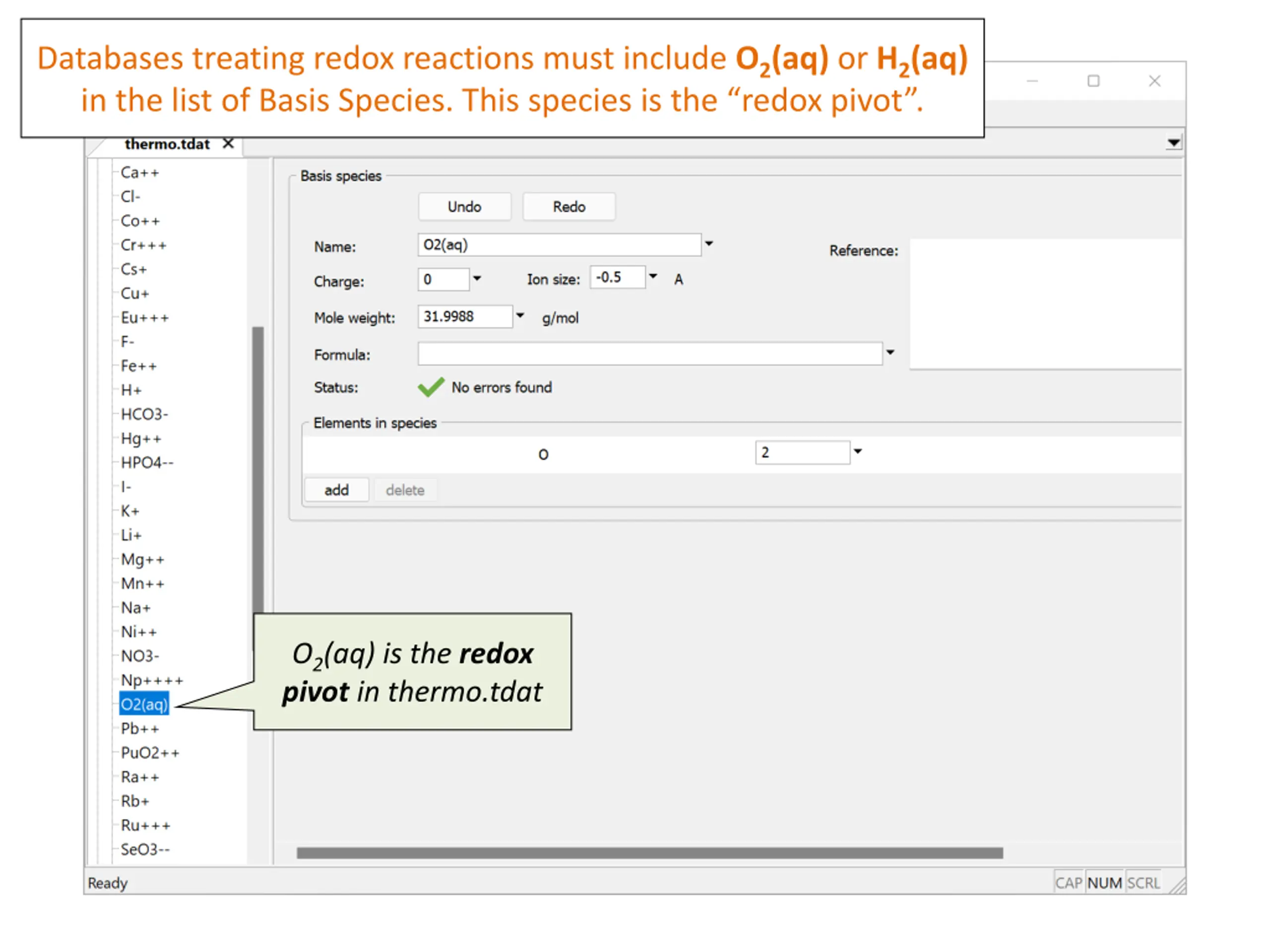Click the delete element button
Screen dimensions: 1270x952
tap(405, 490)
